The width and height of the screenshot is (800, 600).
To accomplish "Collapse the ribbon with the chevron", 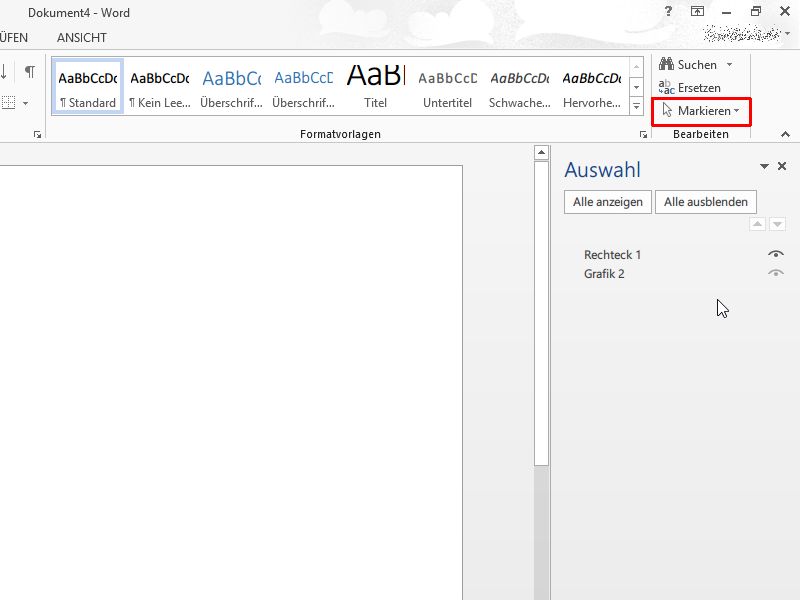I will (x=785, y=134).
